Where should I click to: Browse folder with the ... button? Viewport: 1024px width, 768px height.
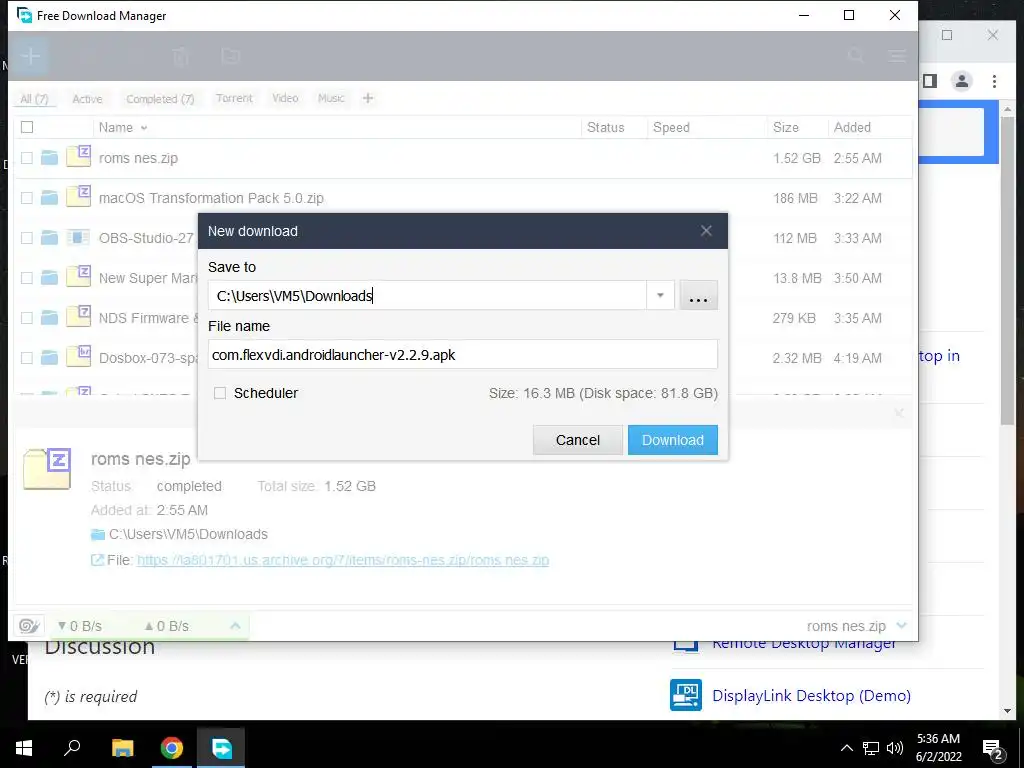click(x=698, y=296)
